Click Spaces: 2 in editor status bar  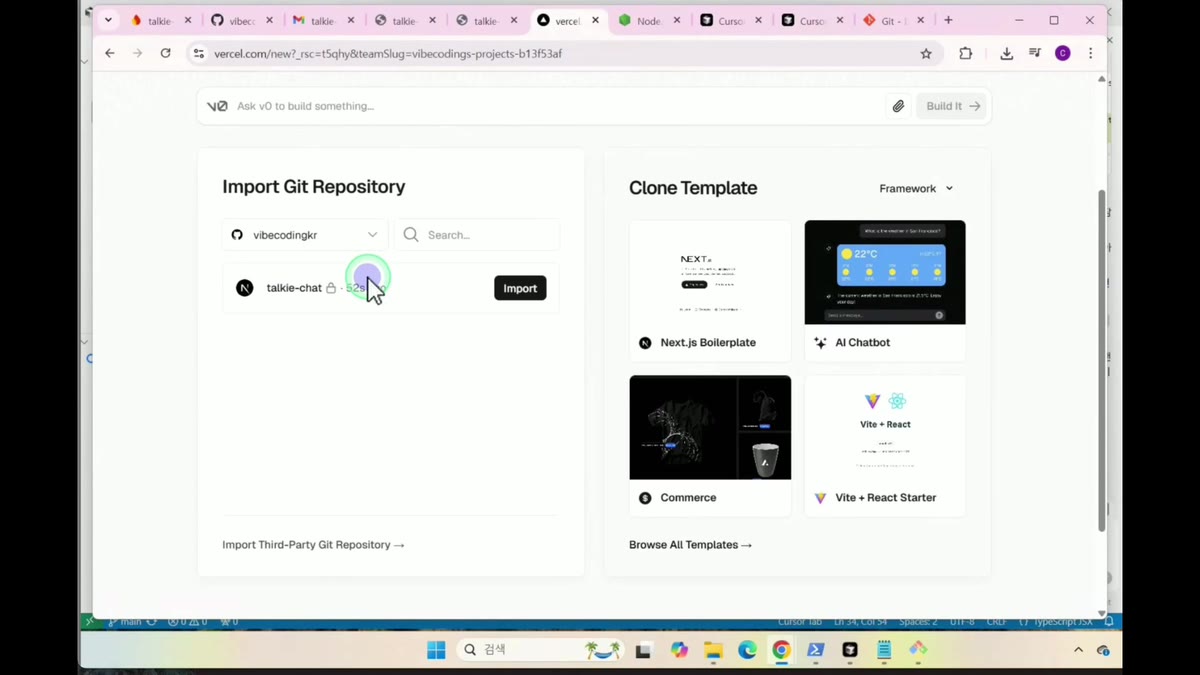coord(918,622)
